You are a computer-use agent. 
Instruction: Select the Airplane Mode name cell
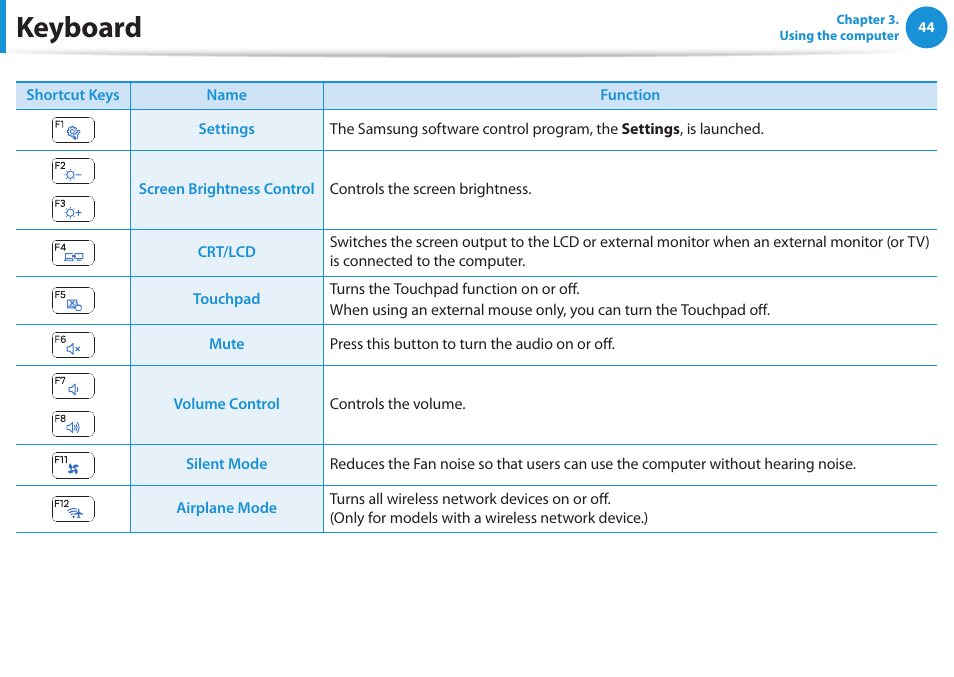[x=226, y=509]
